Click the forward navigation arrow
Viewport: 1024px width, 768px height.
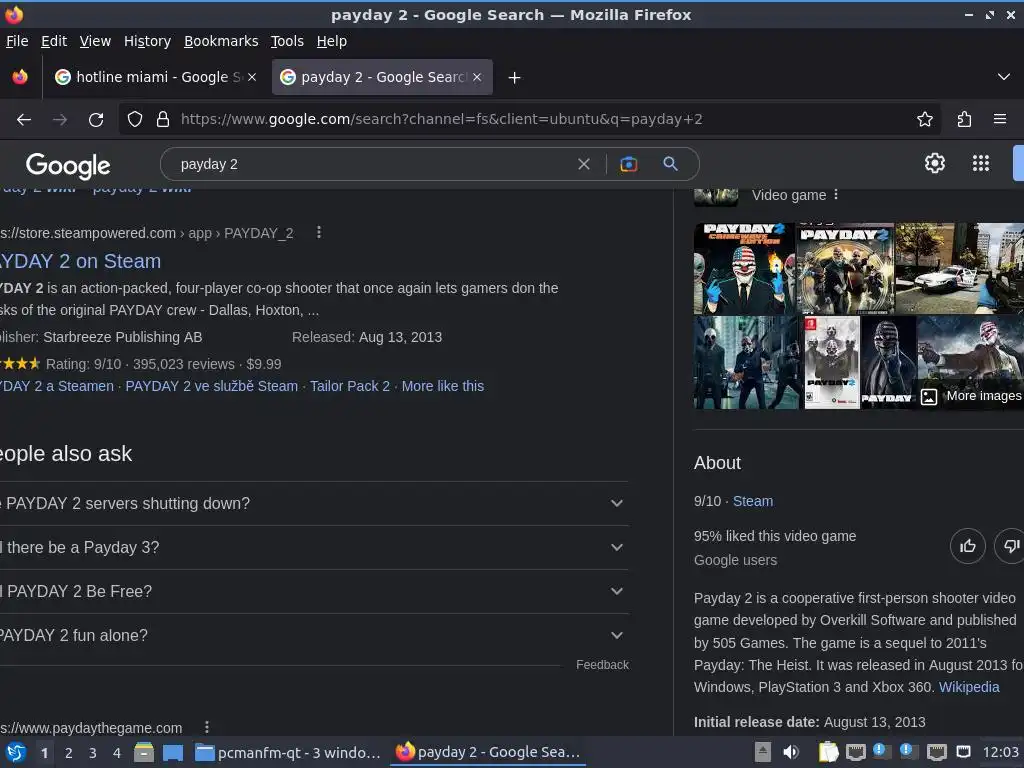point(60,120)
